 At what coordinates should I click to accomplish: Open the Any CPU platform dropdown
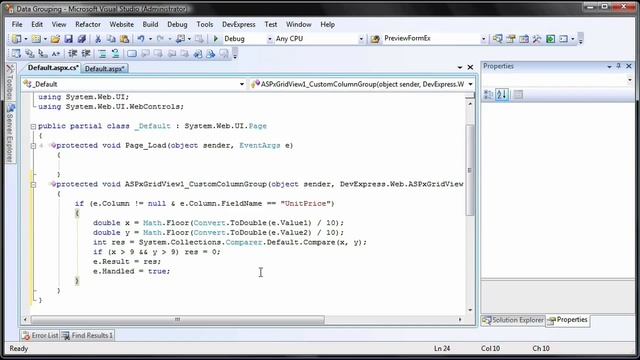[361, 39]
